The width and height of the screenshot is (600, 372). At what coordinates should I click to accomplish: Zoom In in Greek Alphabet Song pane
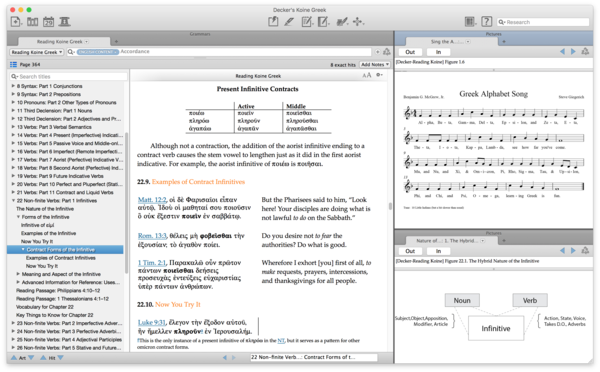click(439, 52)
